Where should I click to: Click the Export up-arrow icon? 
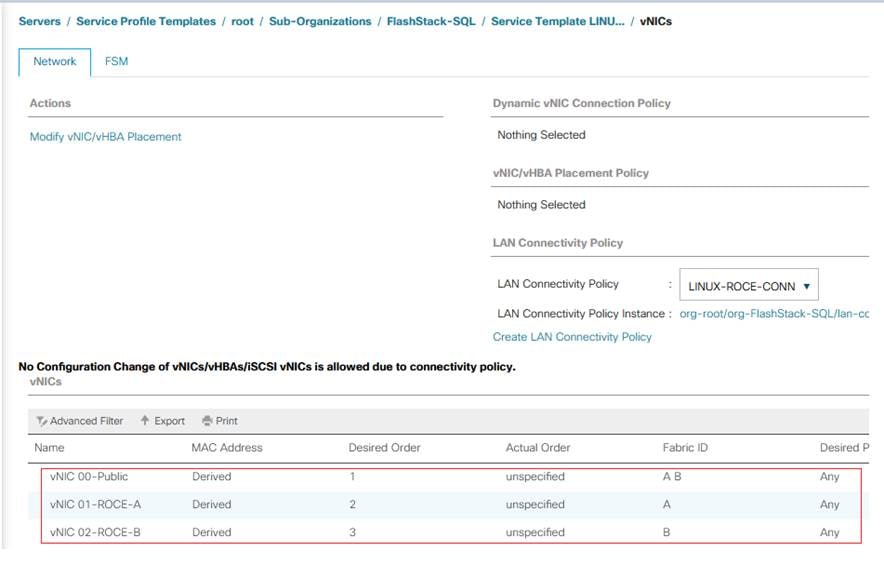(145, 421)
